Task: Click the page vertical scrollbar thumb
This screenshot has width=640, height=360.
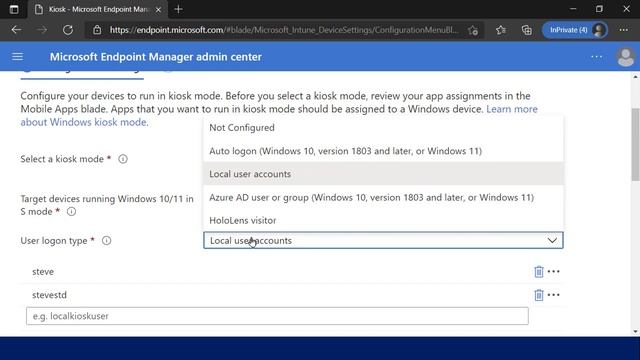Action: pyautogui.click(x=635, y=144)
